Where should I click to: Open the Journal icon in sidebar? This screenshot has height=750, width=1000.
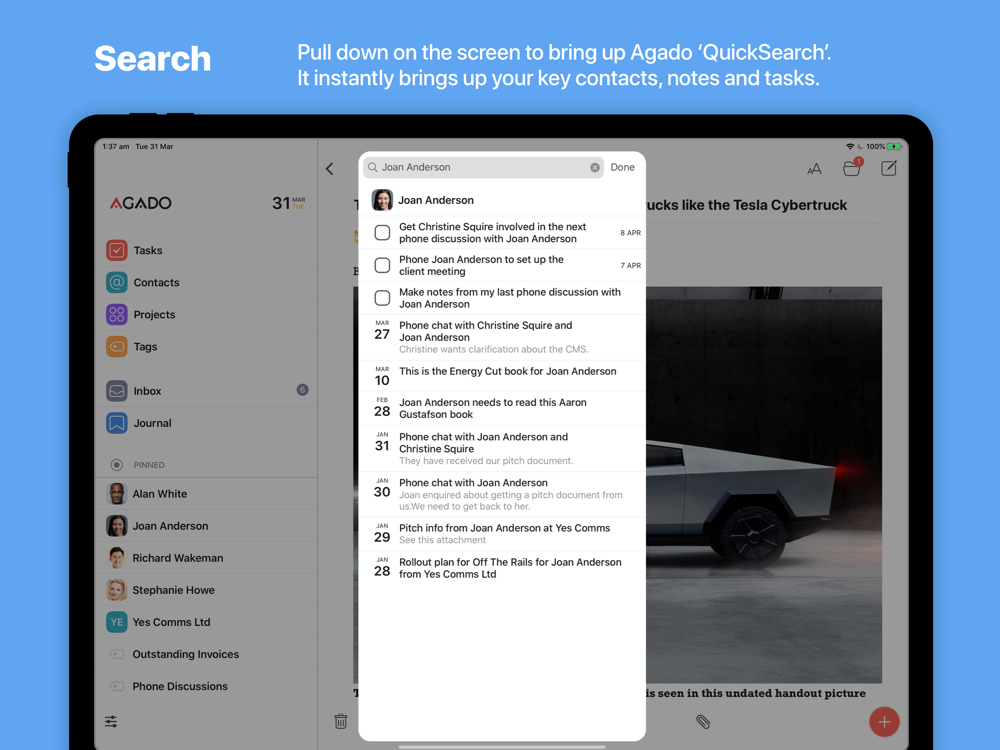117,423
